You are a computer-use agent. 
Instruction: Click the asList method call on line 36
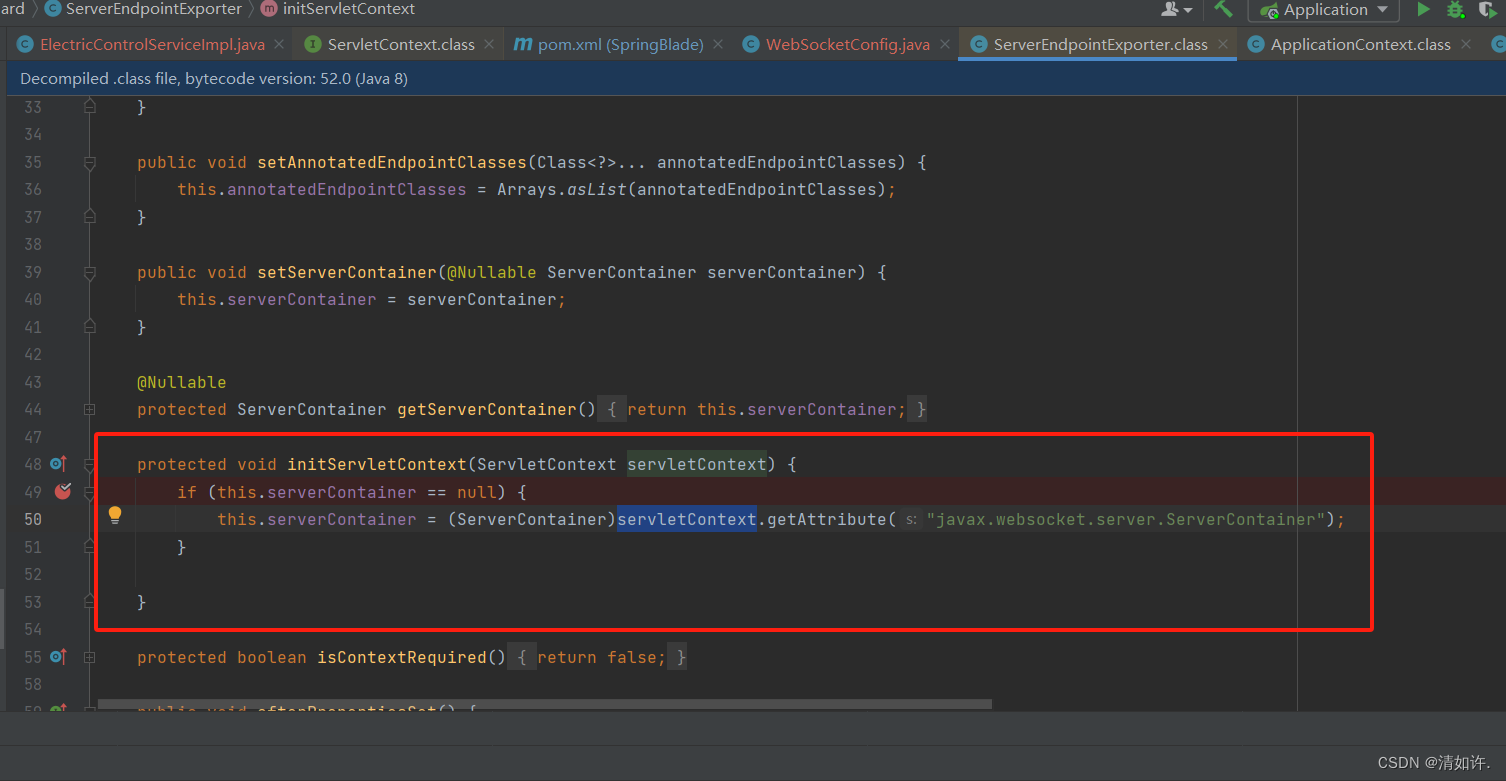pos(596,189)
